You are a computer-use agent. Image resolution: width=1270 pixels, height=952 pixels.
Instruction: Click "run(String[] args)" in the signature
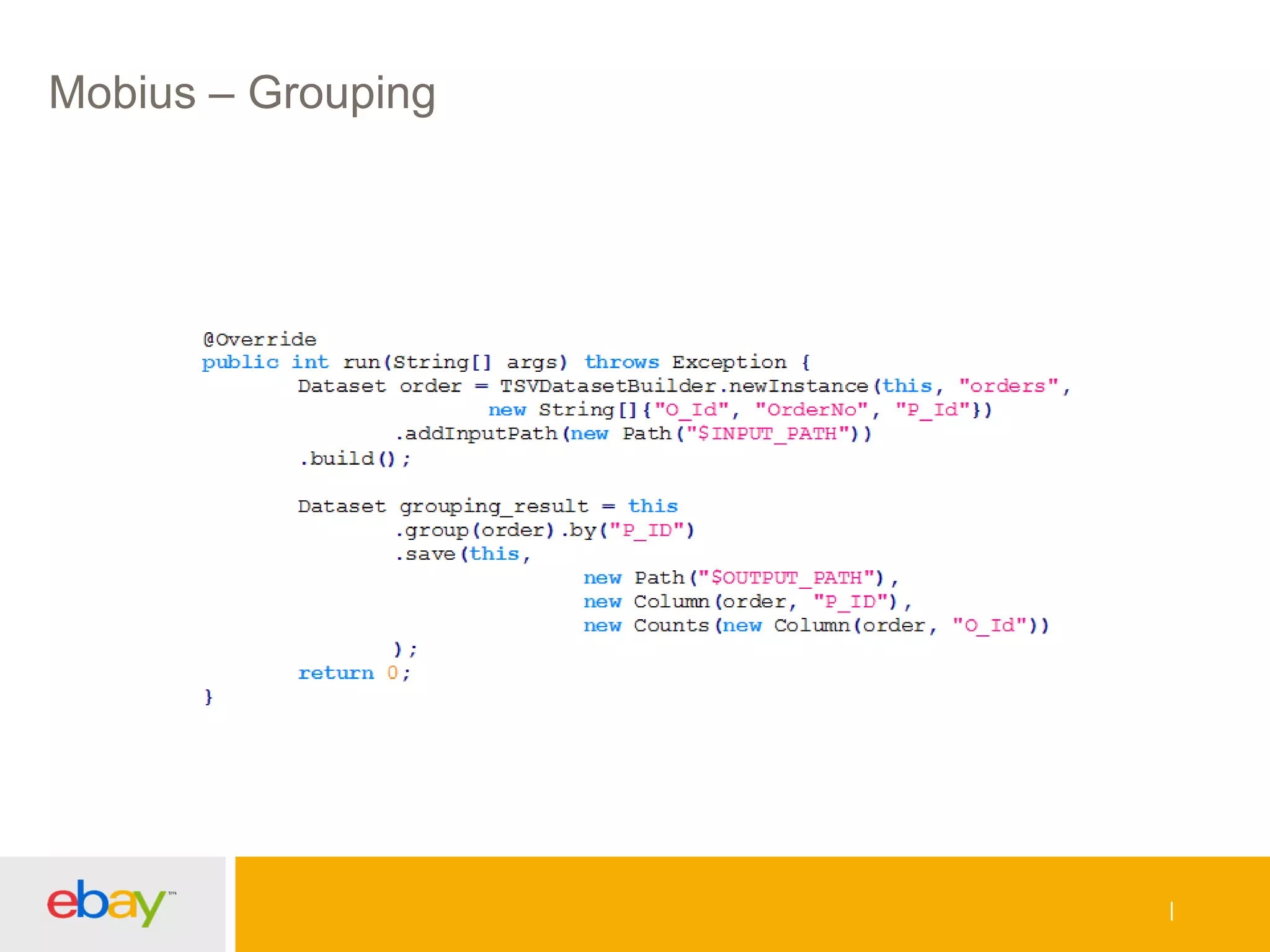[455, 363]
